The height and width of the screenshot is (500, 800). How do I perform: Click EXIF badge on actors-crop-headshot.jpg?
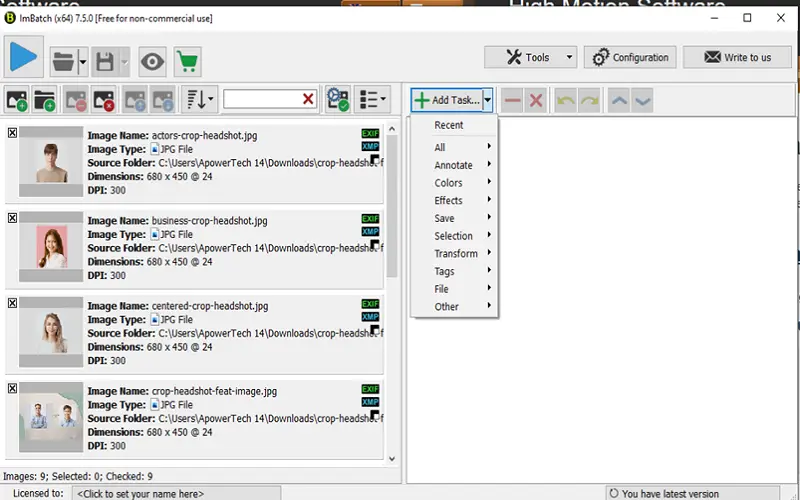pos(370,133)
